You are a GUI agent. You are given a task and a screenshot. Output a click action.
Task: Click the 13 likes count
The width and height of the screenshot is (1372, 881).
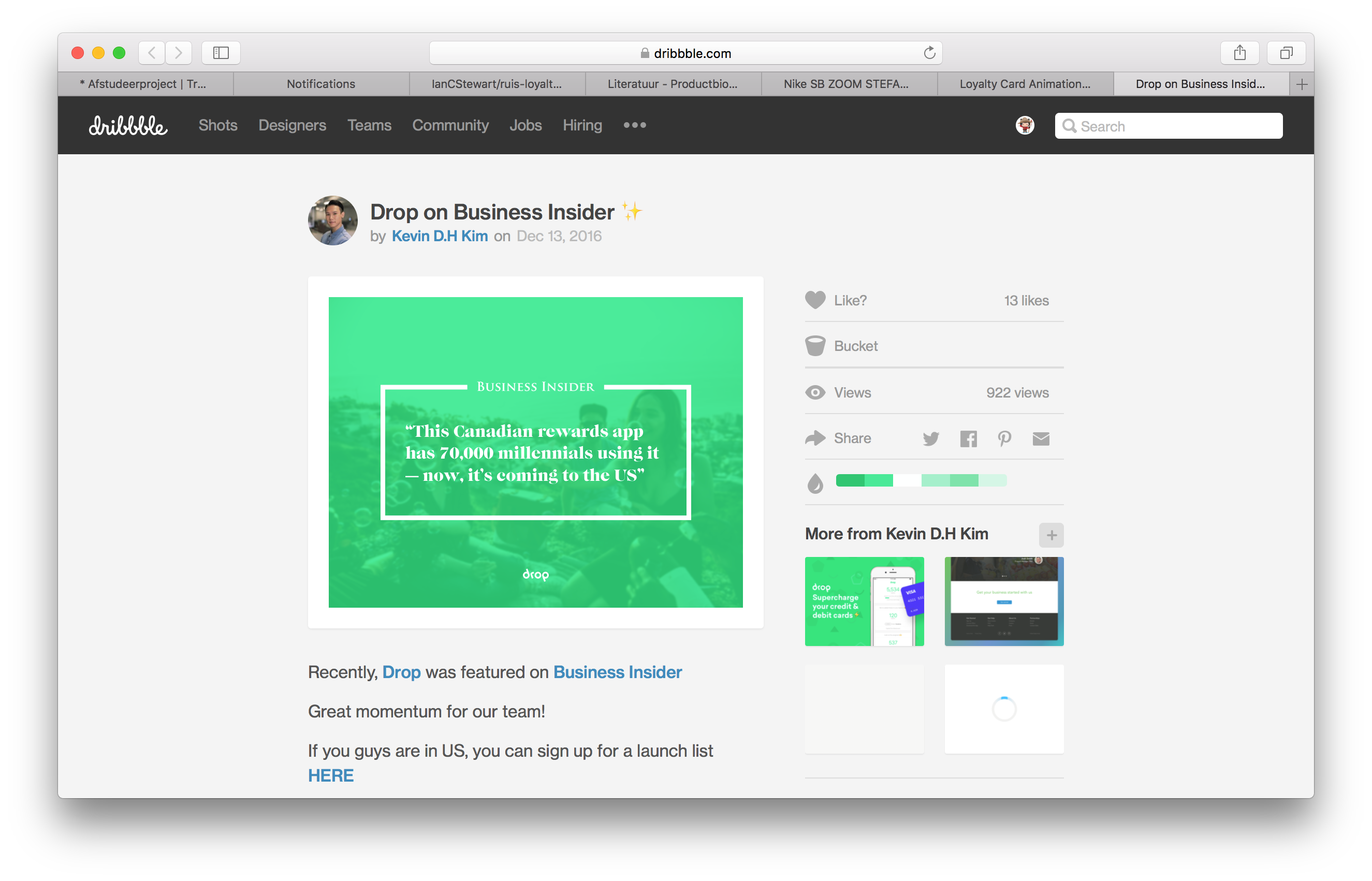point(1026,300)
